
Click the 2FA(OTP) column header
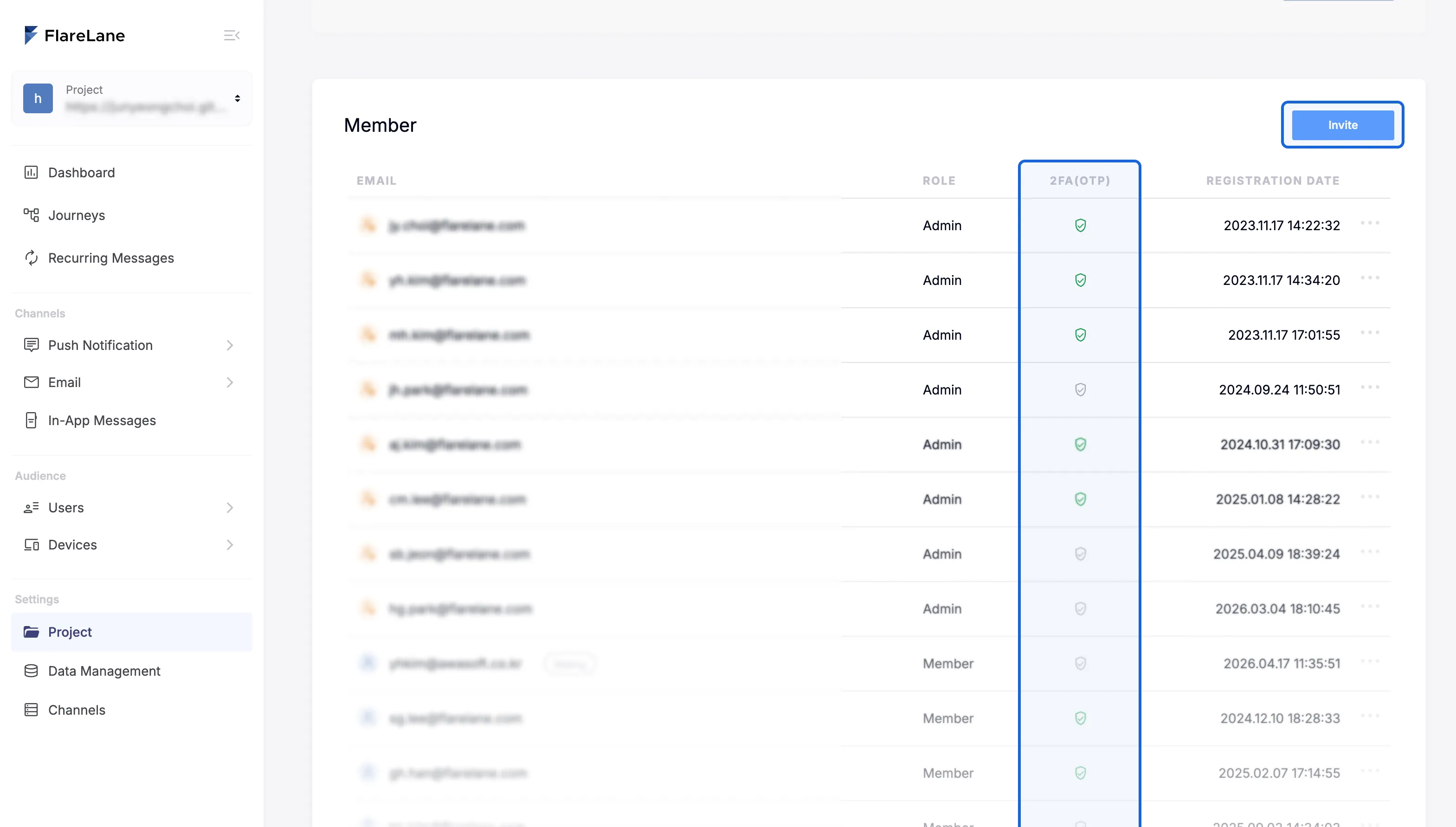pos(1080,181)
